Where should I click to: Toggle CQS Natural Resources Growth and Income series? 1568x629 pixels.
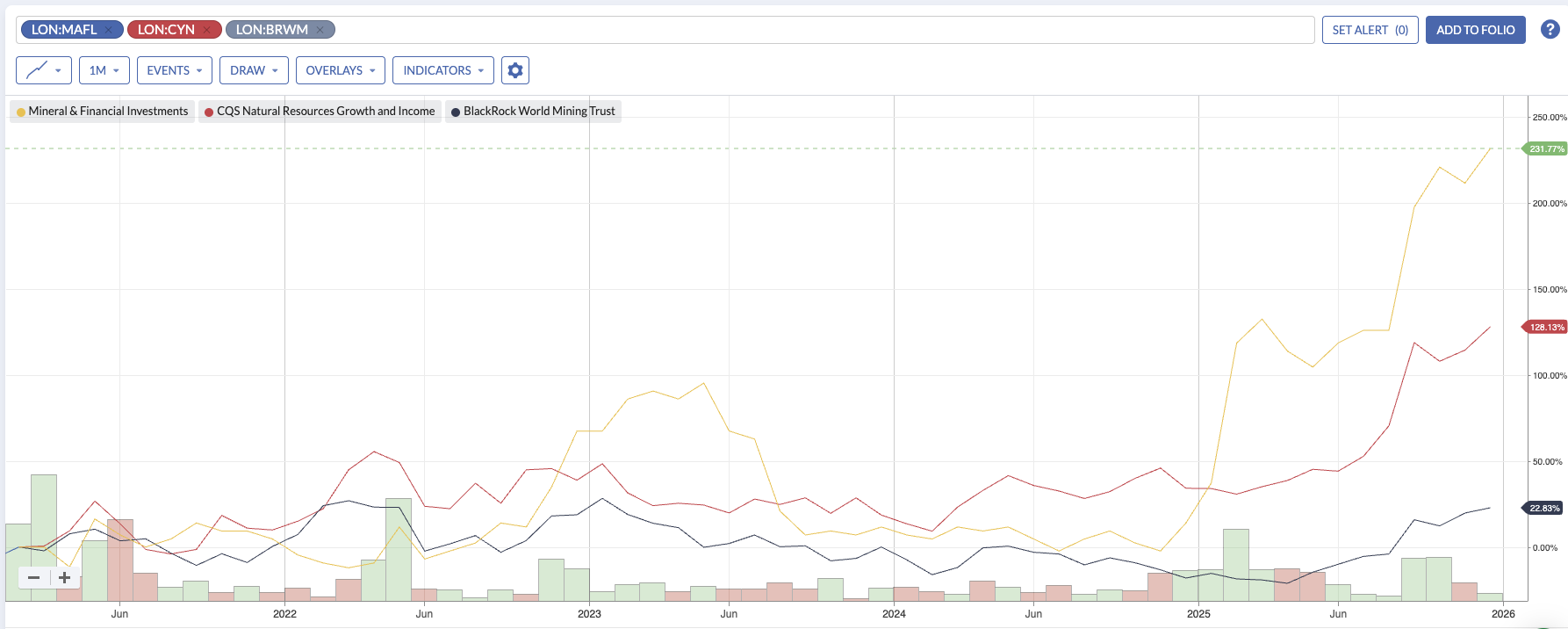pyautogui.click(x=320, y=112)
